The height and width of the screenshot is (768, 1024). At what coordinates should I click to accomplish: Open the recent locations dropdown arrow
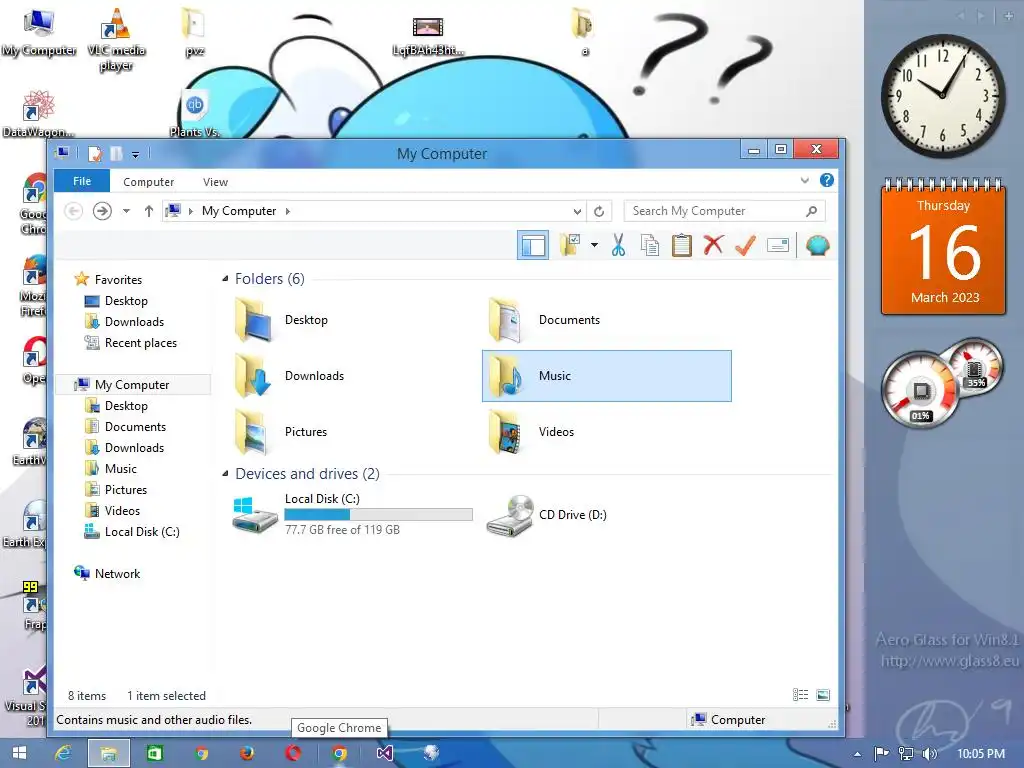tap(126, 211)
